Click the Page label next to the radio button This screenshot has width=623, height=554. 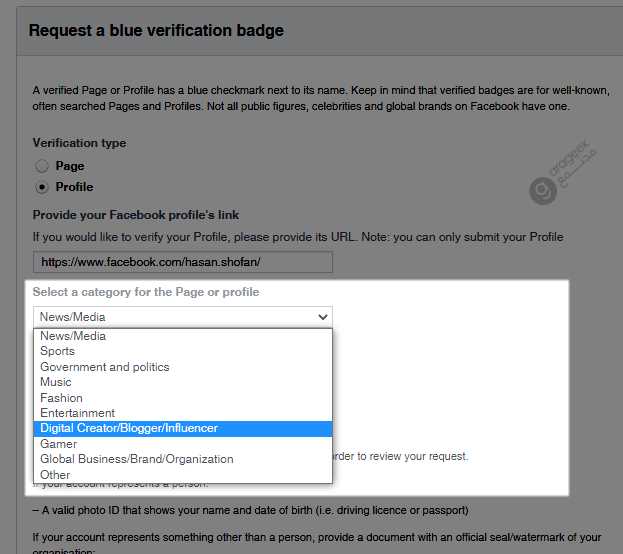(70, 166)
